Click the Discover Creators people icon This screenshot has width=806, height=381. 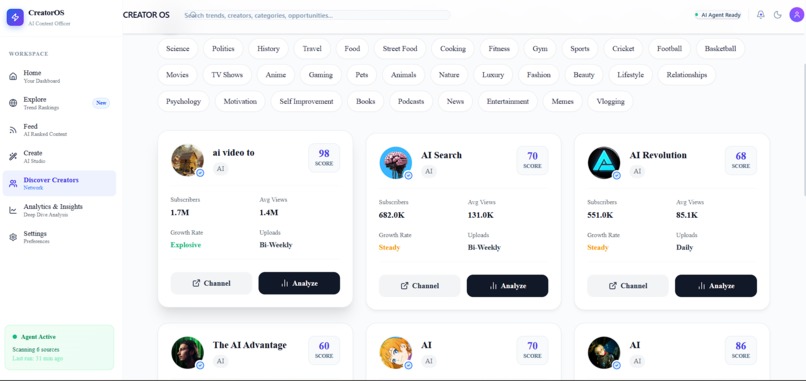13,184
